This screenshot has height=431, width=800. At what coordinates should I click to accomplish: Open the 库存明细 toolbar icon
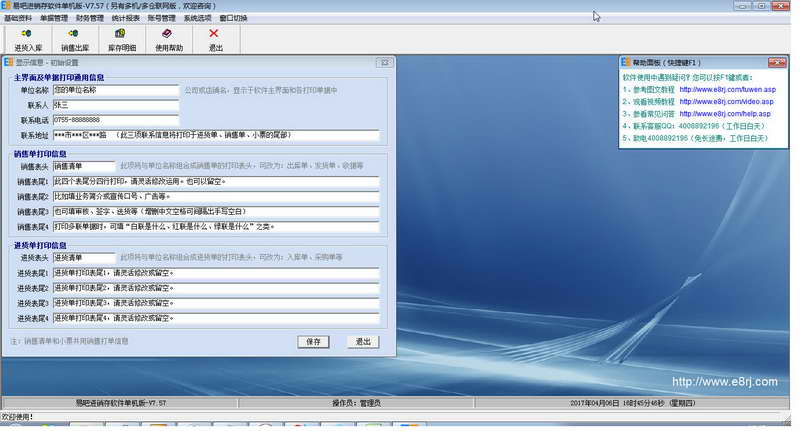[121, 39]
